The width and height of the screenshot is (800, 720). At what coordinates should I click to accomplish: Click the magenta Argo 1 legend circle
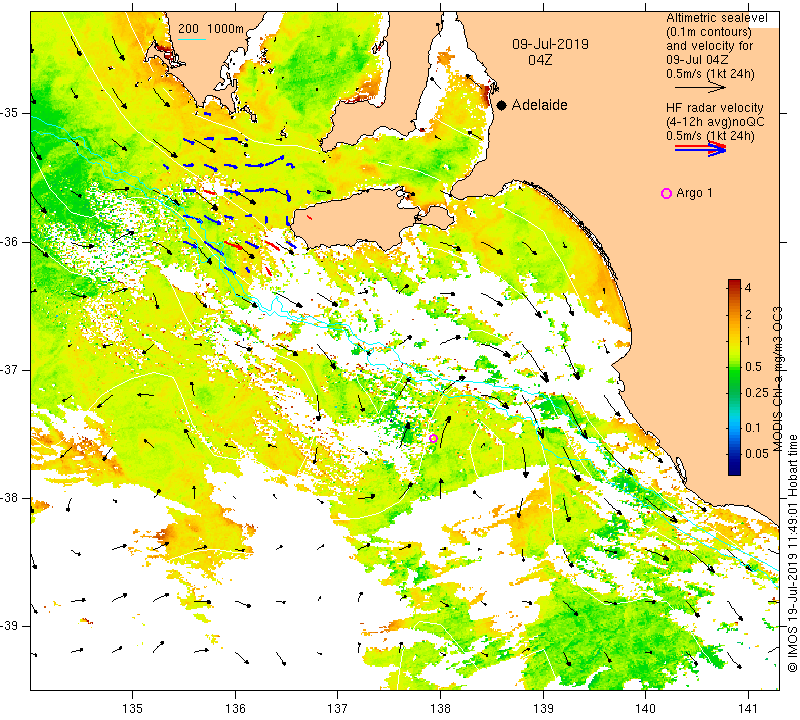(666, 193)
